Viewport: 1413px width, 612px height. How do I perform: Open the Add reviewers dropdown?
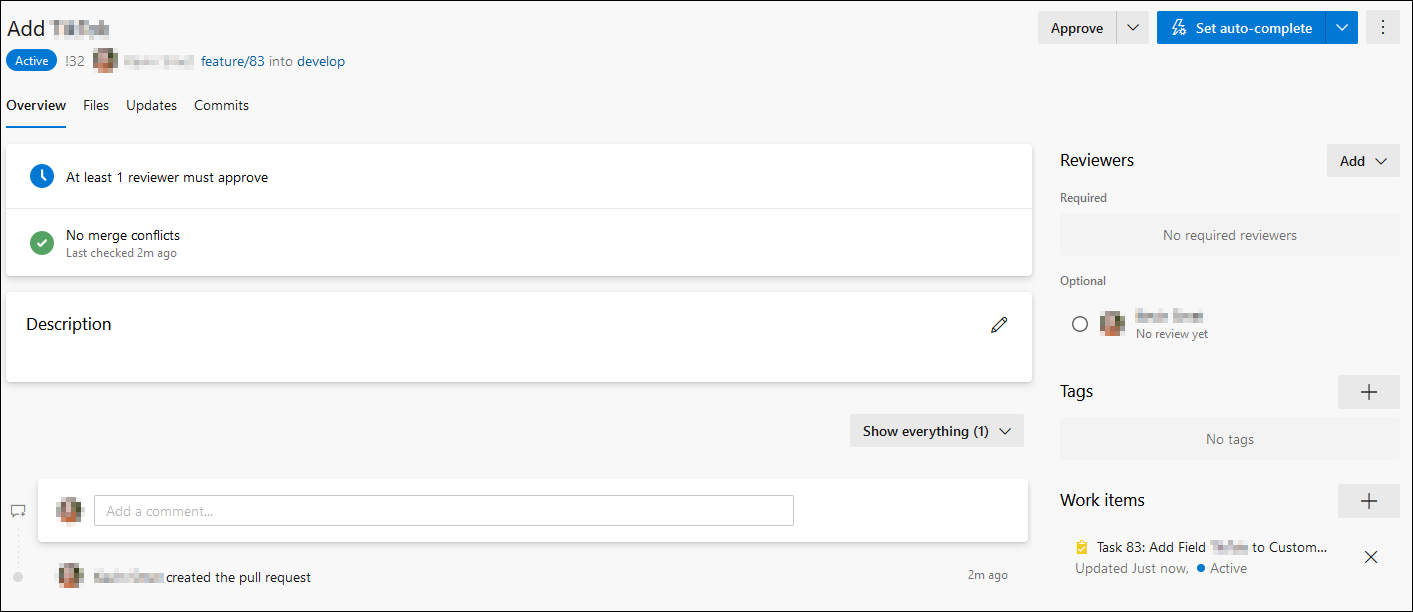pos(1362,161)
